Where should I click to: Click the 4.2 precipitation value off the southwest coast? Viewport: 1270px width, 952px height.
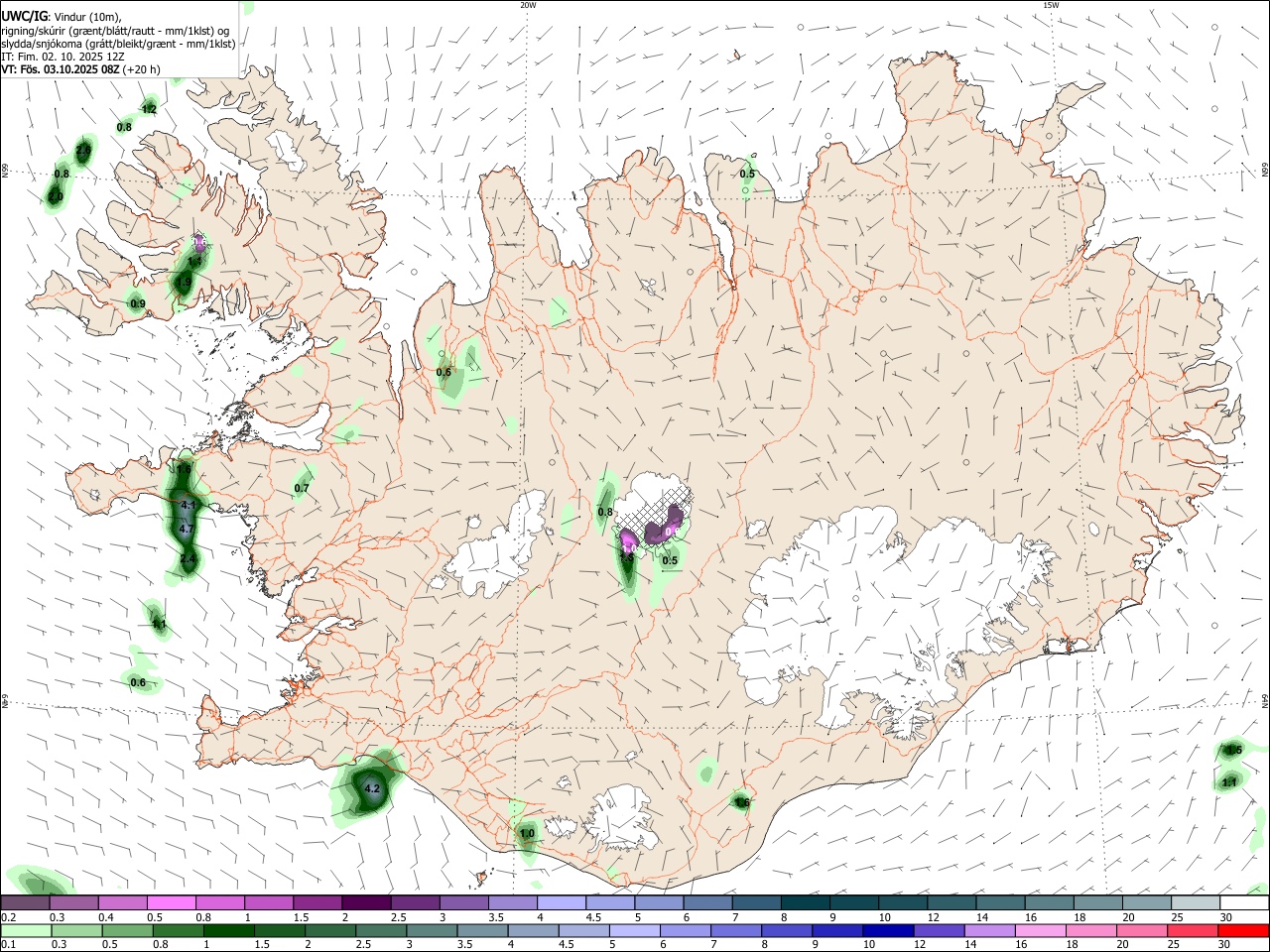[373, 789]
